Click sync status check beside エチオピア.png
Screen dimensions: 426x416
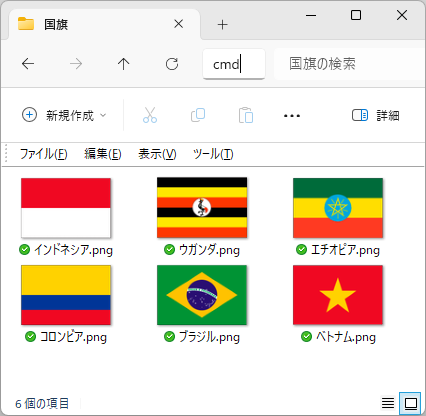click(301, 250)
